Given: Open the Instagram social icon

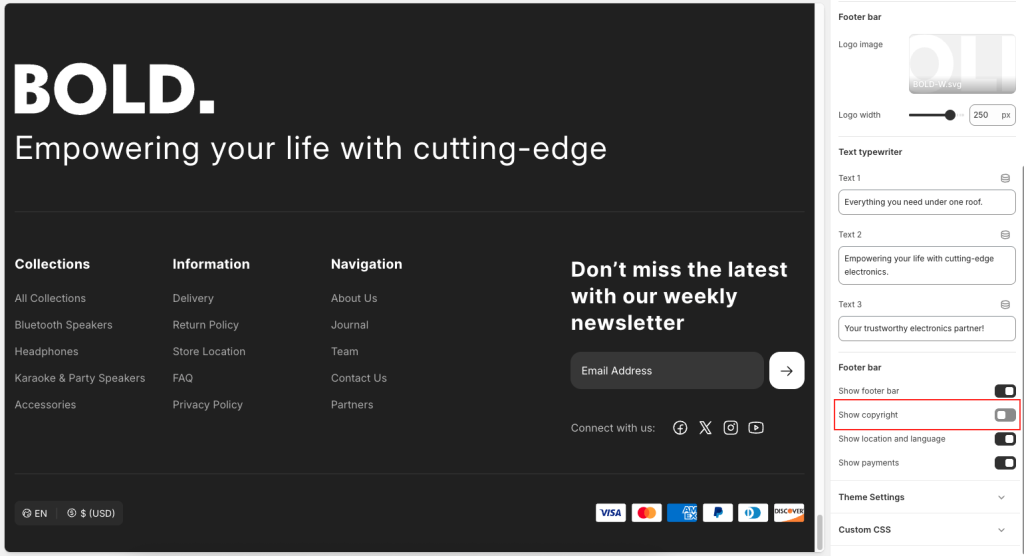Looking at the screenshot, I should coord(731,428).
